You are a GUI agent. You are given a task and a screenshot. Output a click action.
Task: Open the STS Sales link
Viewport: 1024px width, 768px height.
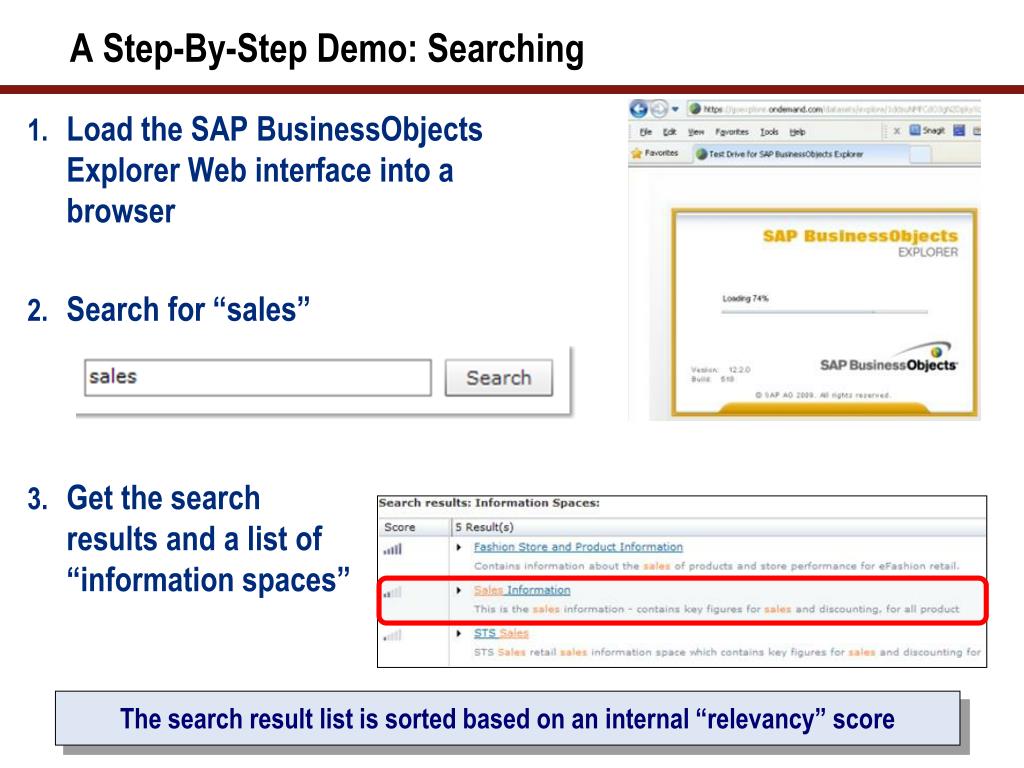click(x=501, y=633)
